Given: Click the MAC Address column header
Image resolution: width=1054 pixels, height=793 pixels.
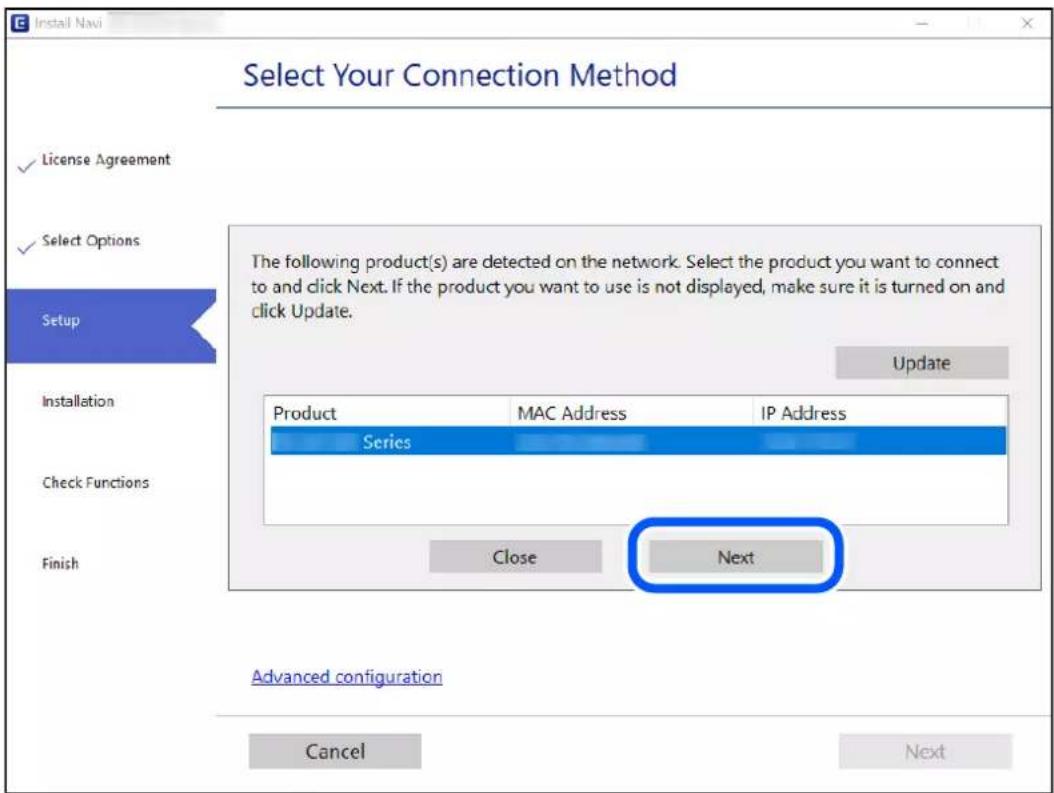Looking at the screenshot, I should (571, 413).
